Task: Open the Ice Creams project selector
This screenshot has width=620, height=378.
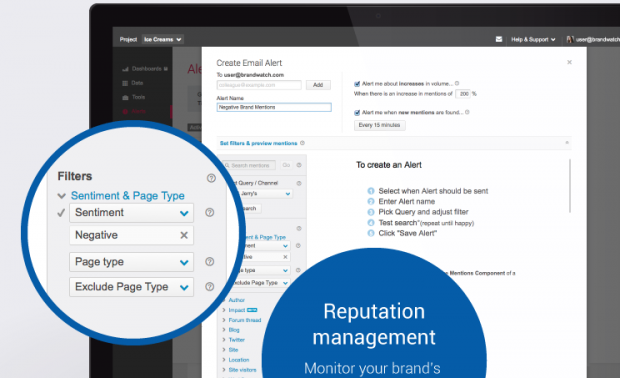Action: (x=163, y=40)
